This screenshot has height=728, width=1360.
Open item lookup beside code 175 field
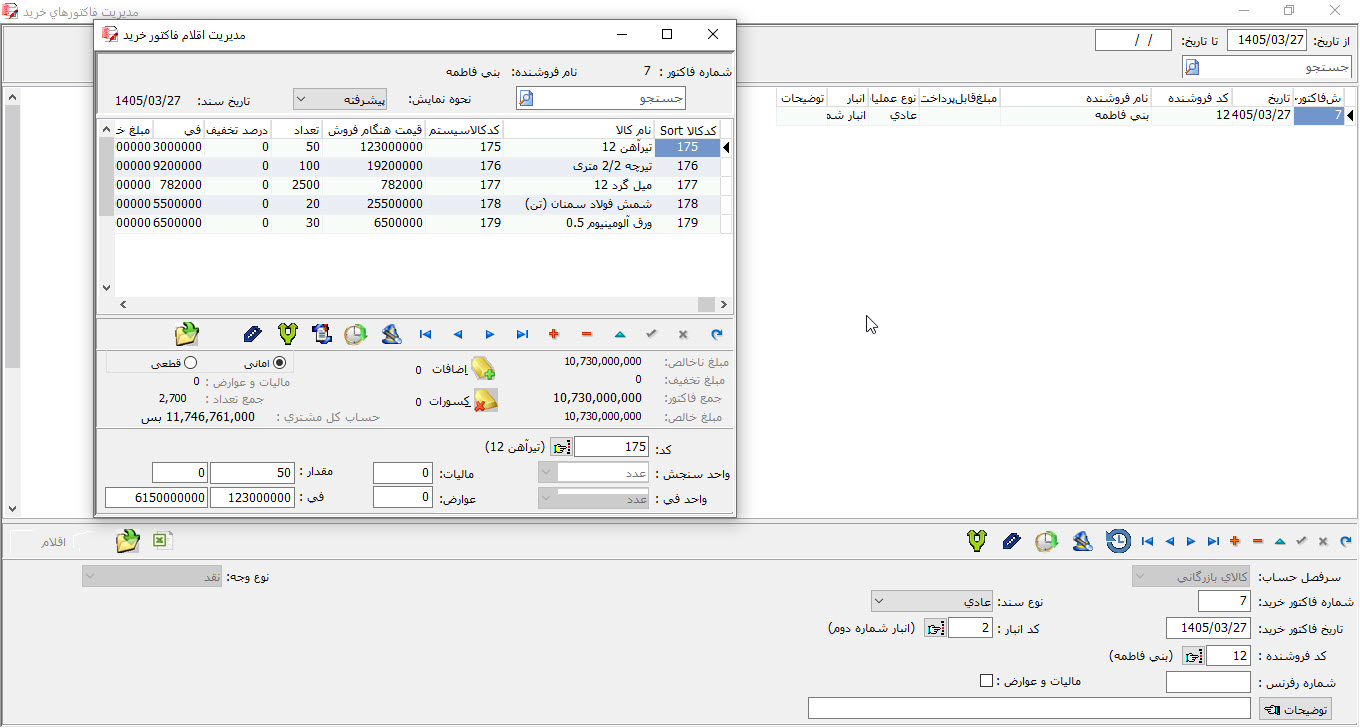tap(561, 447)
